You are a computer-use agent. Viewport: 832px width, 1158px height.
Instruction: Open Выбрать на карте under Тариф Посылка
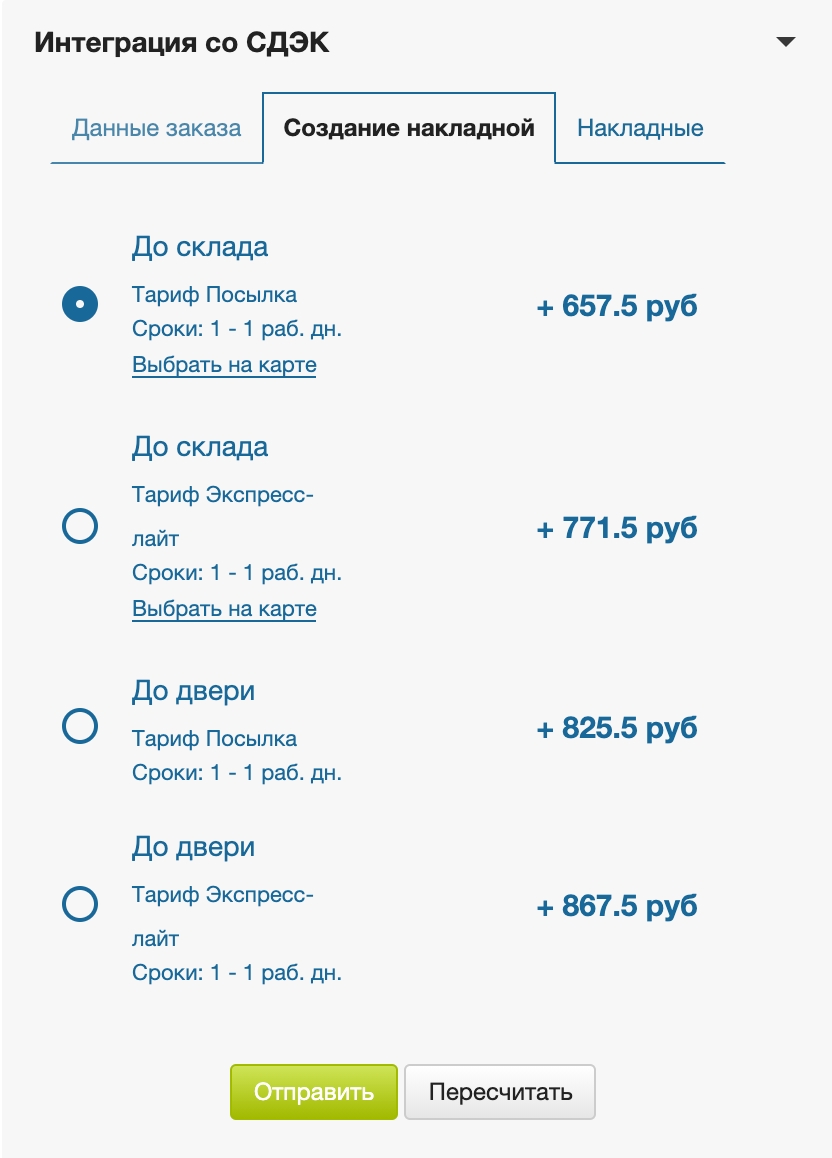pos(224,365)
